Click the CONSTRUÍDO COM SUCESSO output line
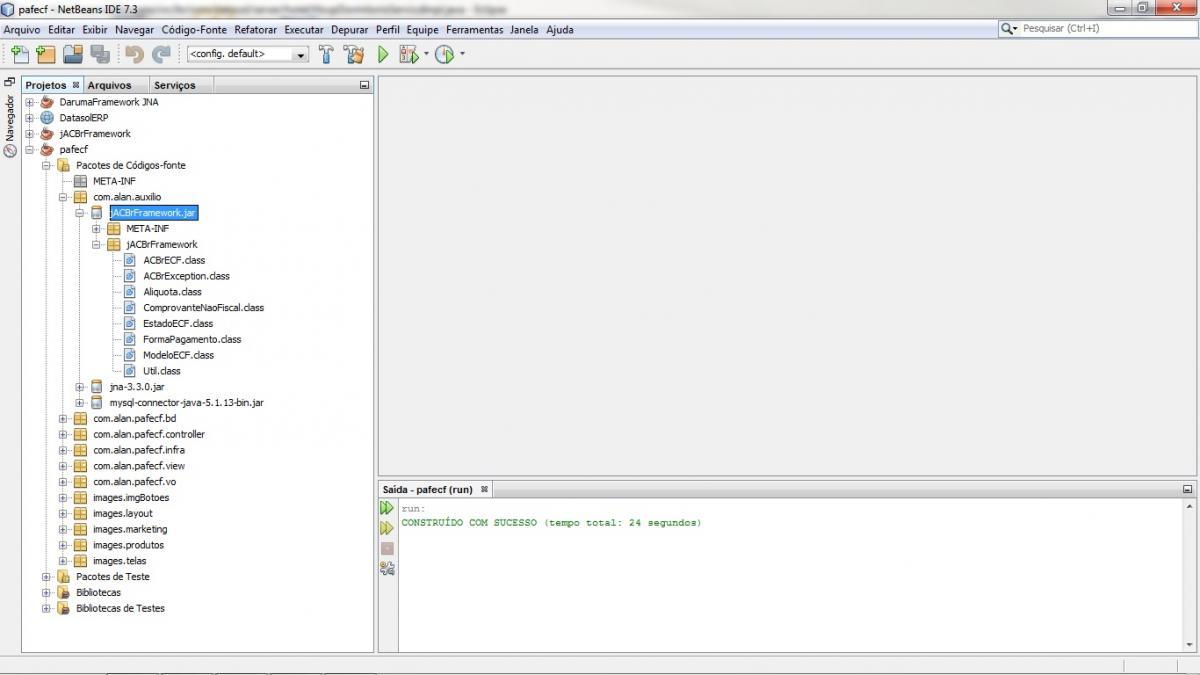Screen dimensions: 1200x675 [x=551, y=523]
